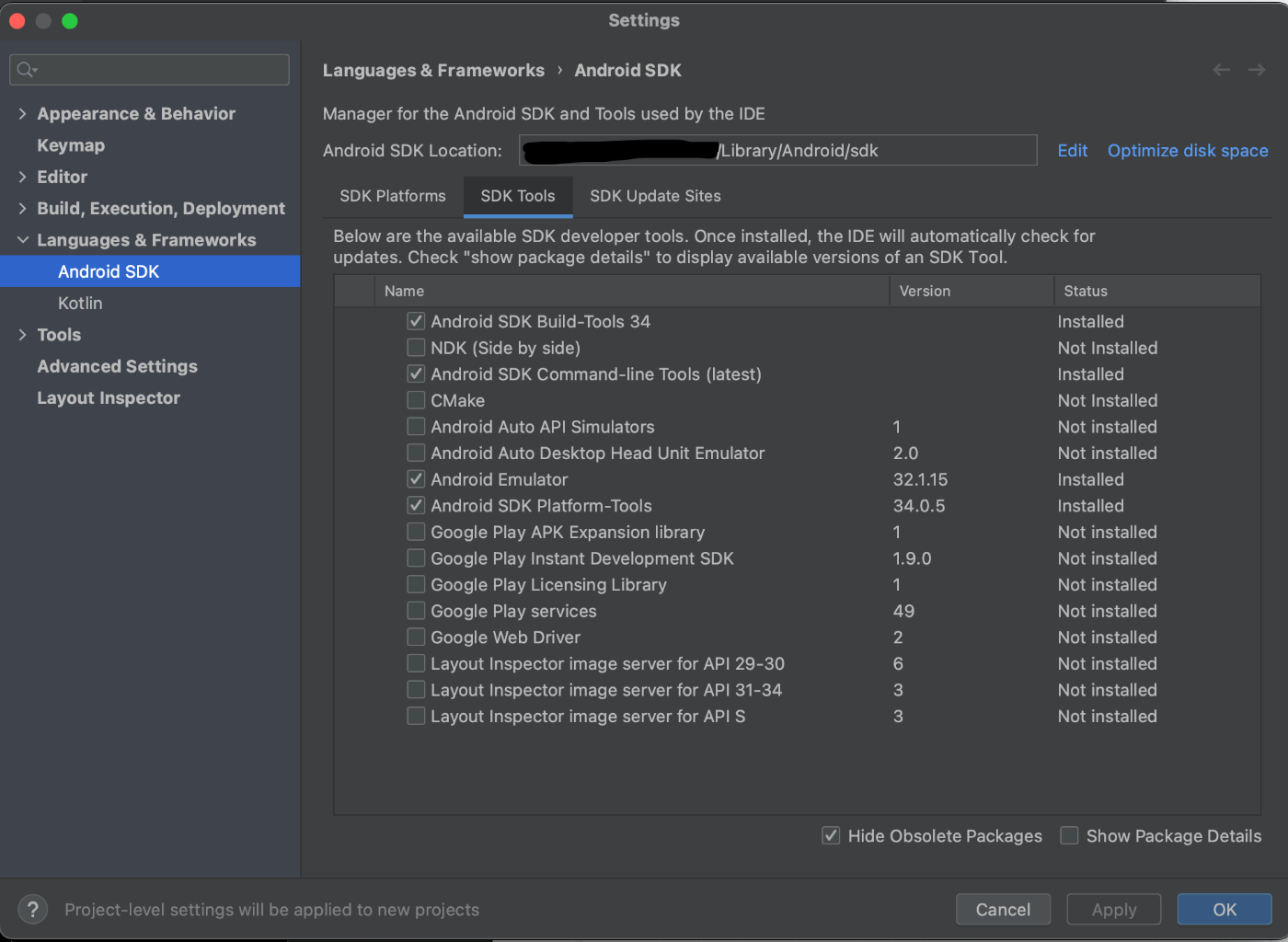Viewport: 1288px width, 942px height.
Task: Expand Build, Execution, Deployment section
Action: 22,208
